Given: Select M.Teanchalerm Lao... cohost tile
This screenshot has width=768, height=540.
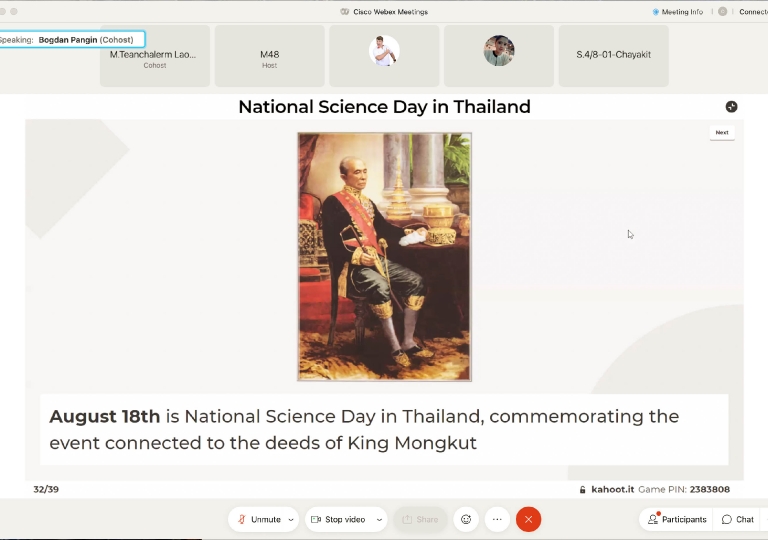Looking at the screenshot, I should pos(155,56).
